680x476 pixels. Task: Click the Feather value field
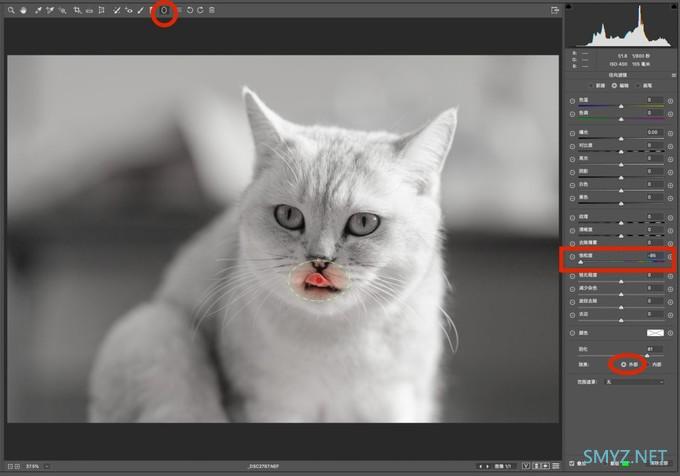click(x=653, y=349)
